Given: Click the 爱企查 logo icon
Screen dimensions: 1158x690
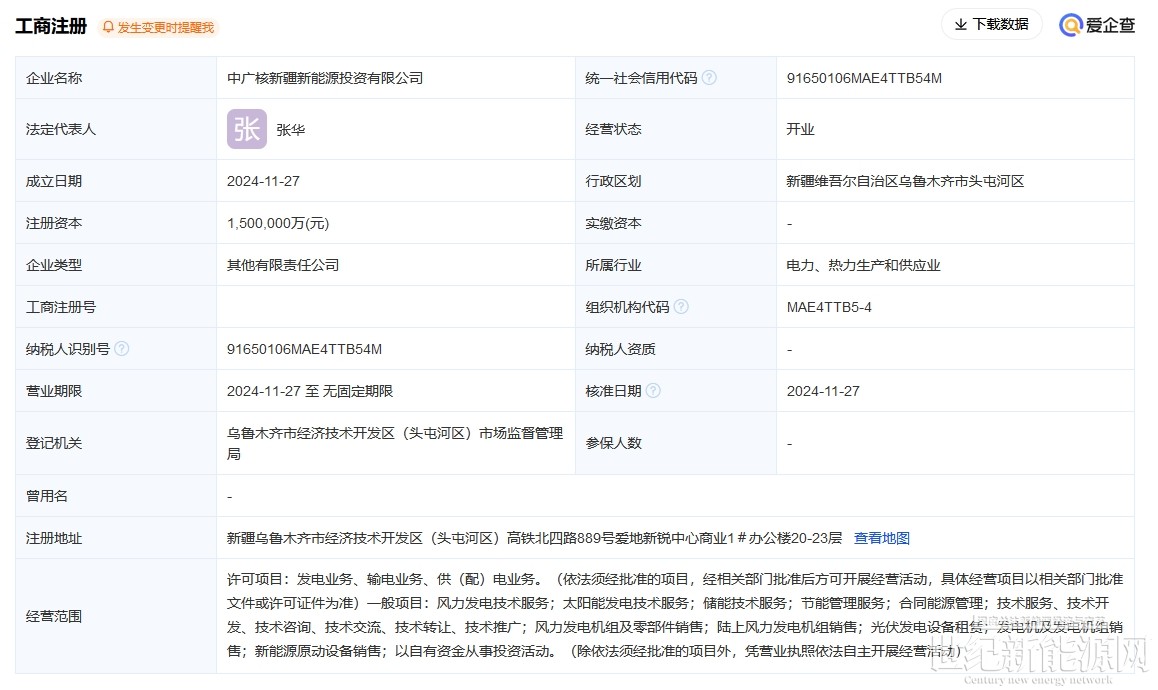Looking at the screenshot, I should [1071, 25].
